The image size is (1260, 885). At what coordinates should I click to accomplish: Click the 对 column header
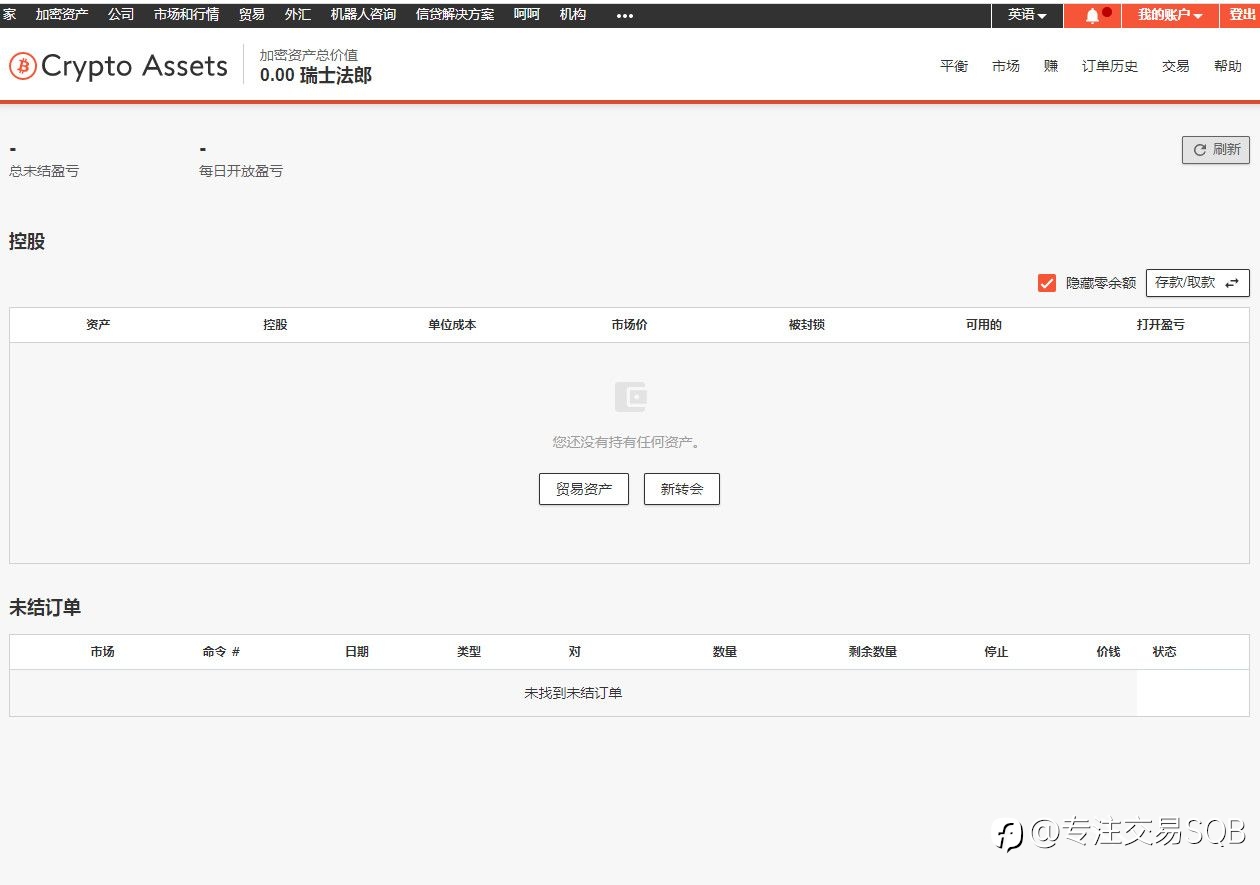(x=575, y=652)
